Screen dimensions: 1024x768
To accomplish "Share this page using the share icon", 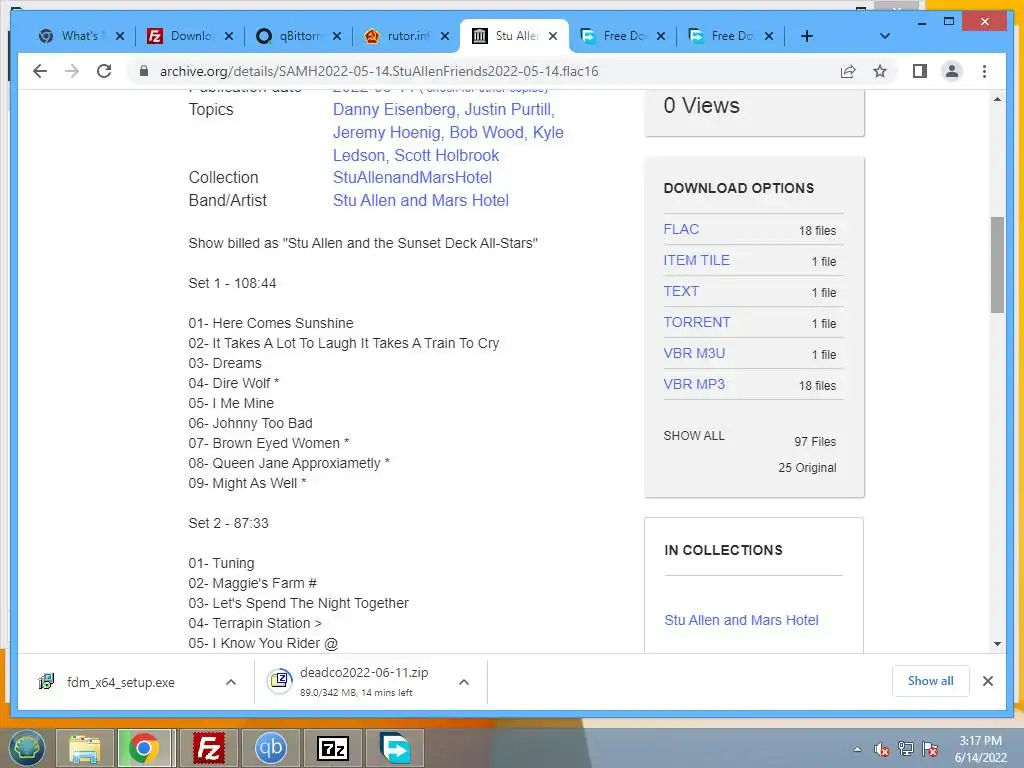I will click(x=848, y=71).
